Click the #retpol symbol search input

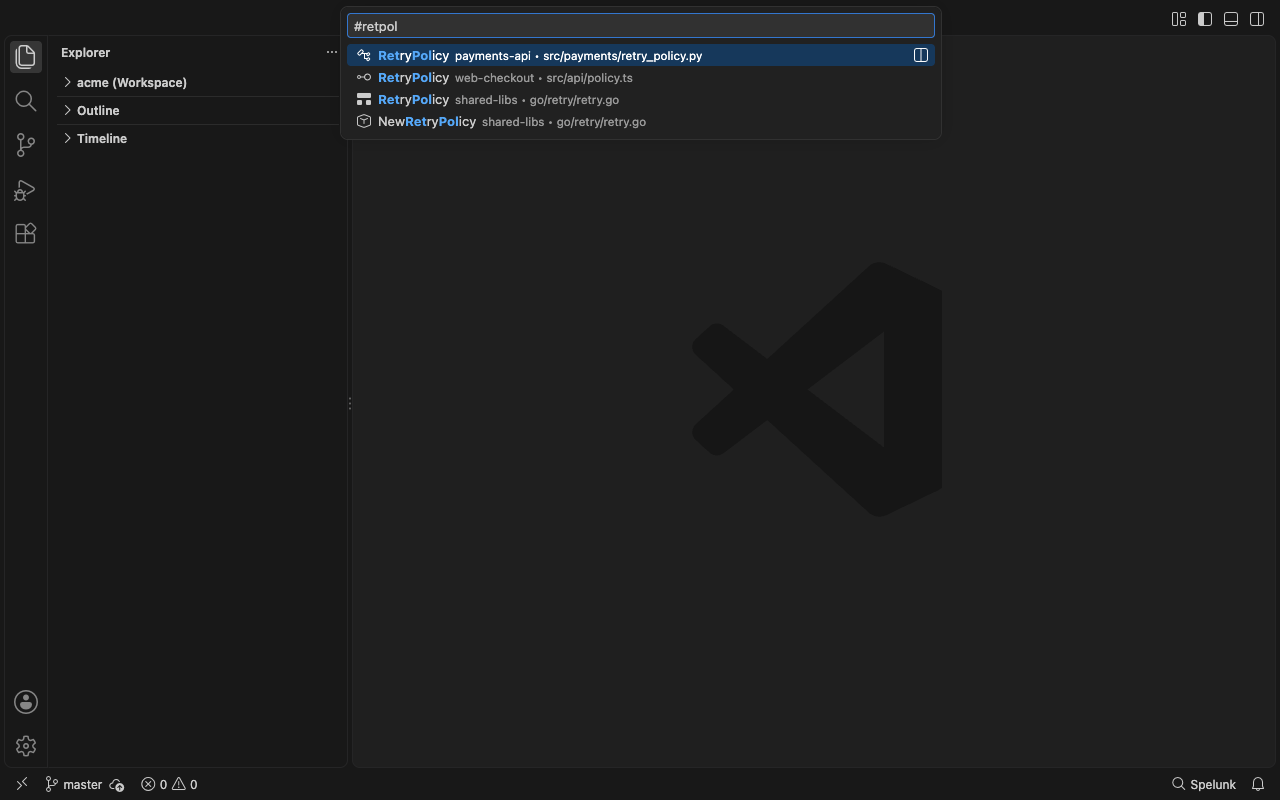640,26
